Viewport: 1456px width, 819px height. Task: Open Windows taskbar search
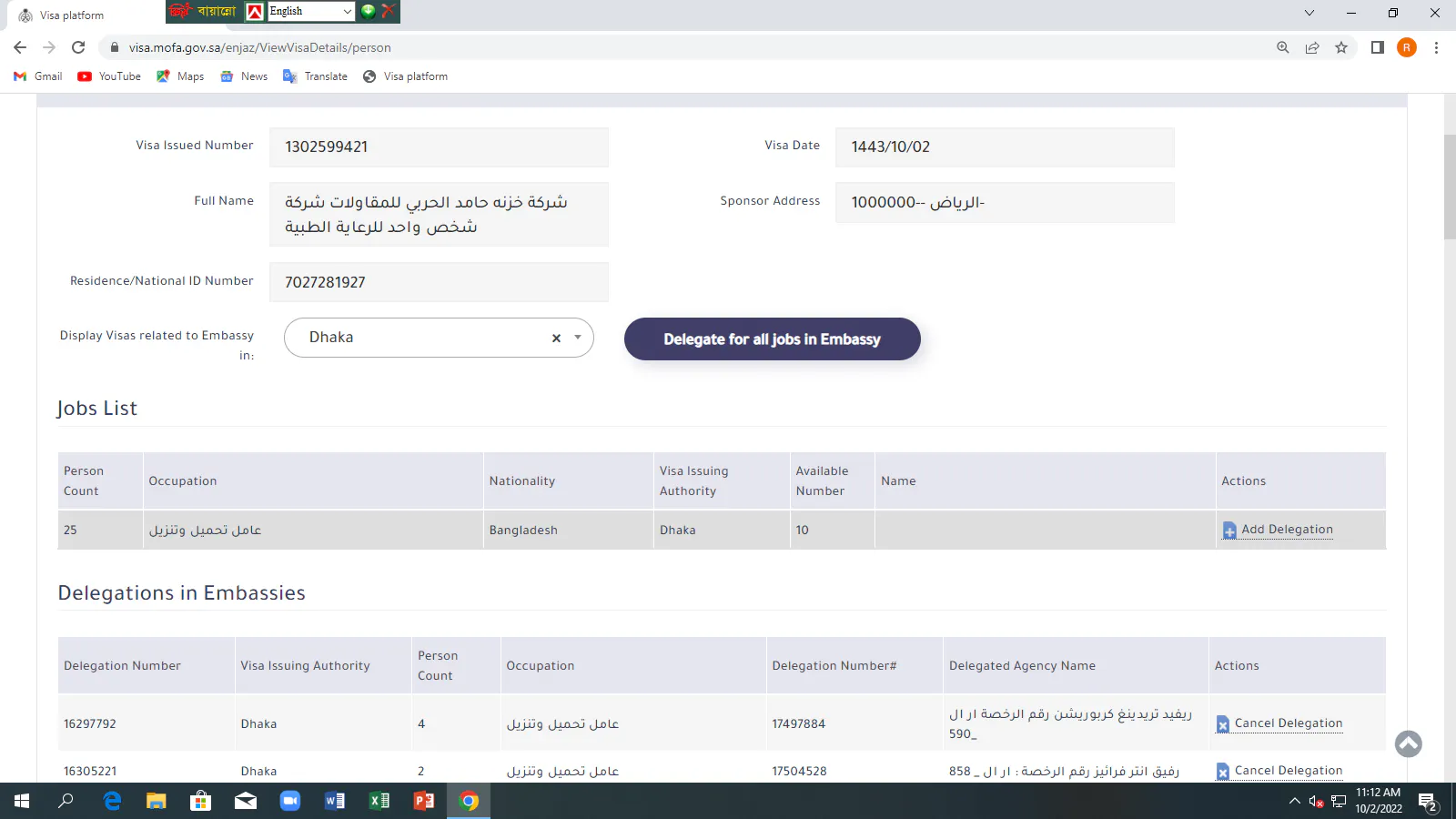pyautogui.click(x=66, y=801)
